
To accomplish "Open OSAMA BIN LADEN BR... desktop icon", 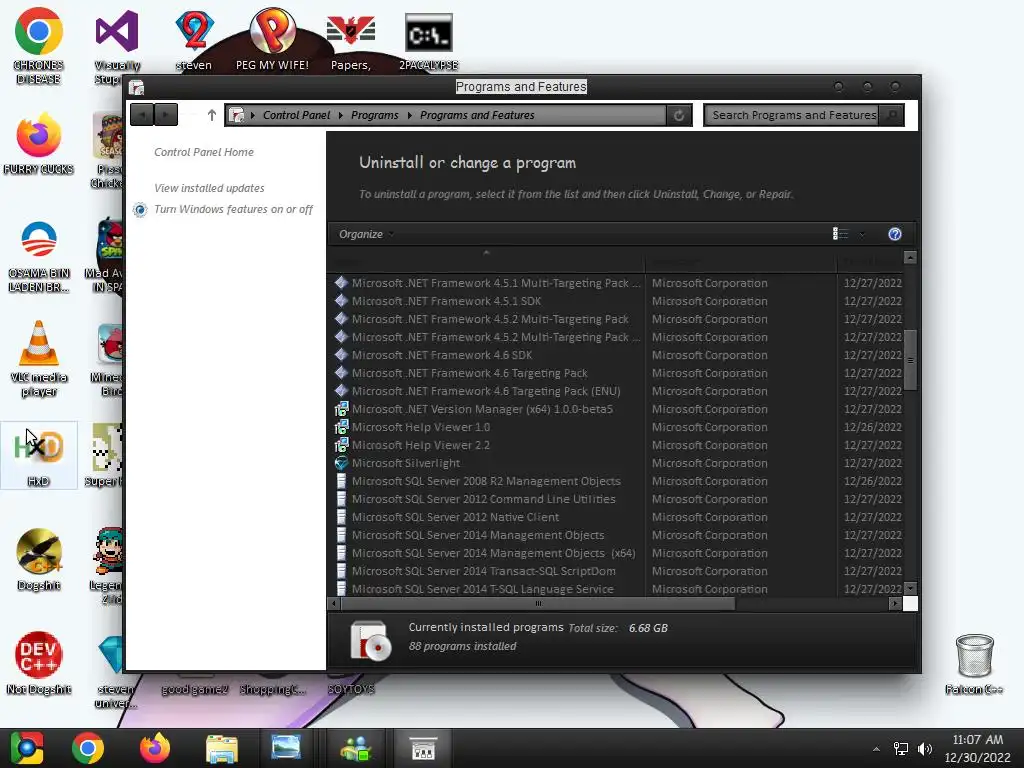I will click(39, 256).
